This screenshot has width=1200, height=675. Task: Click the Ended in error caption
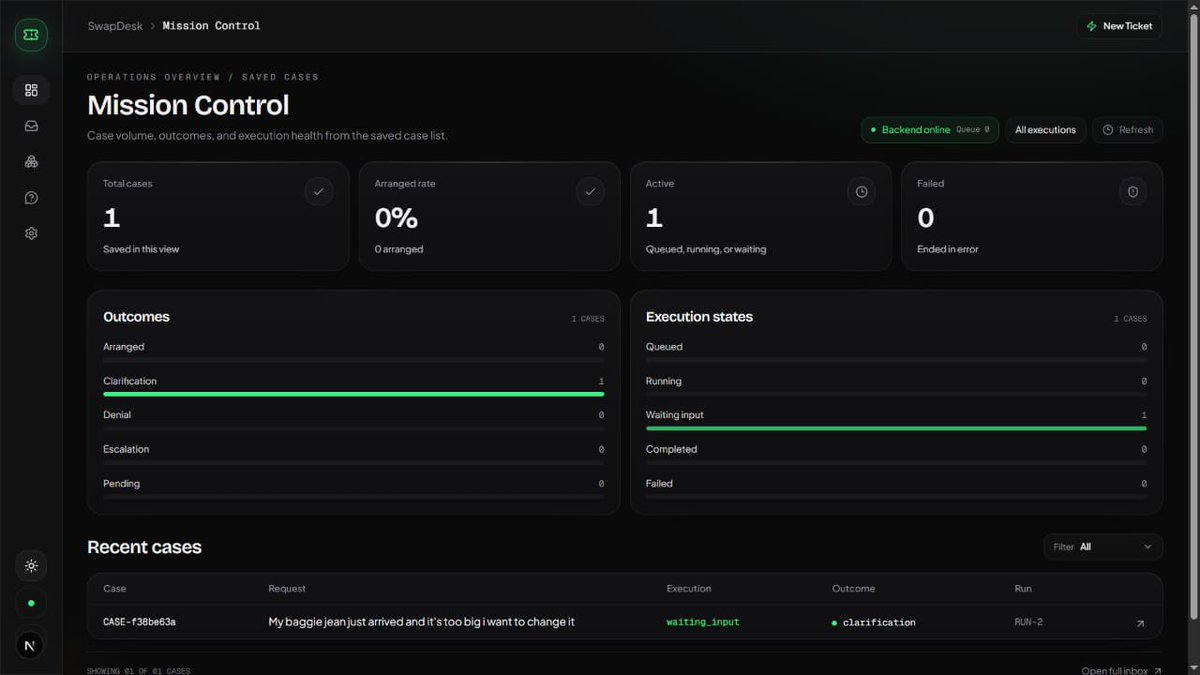[948, 249]
